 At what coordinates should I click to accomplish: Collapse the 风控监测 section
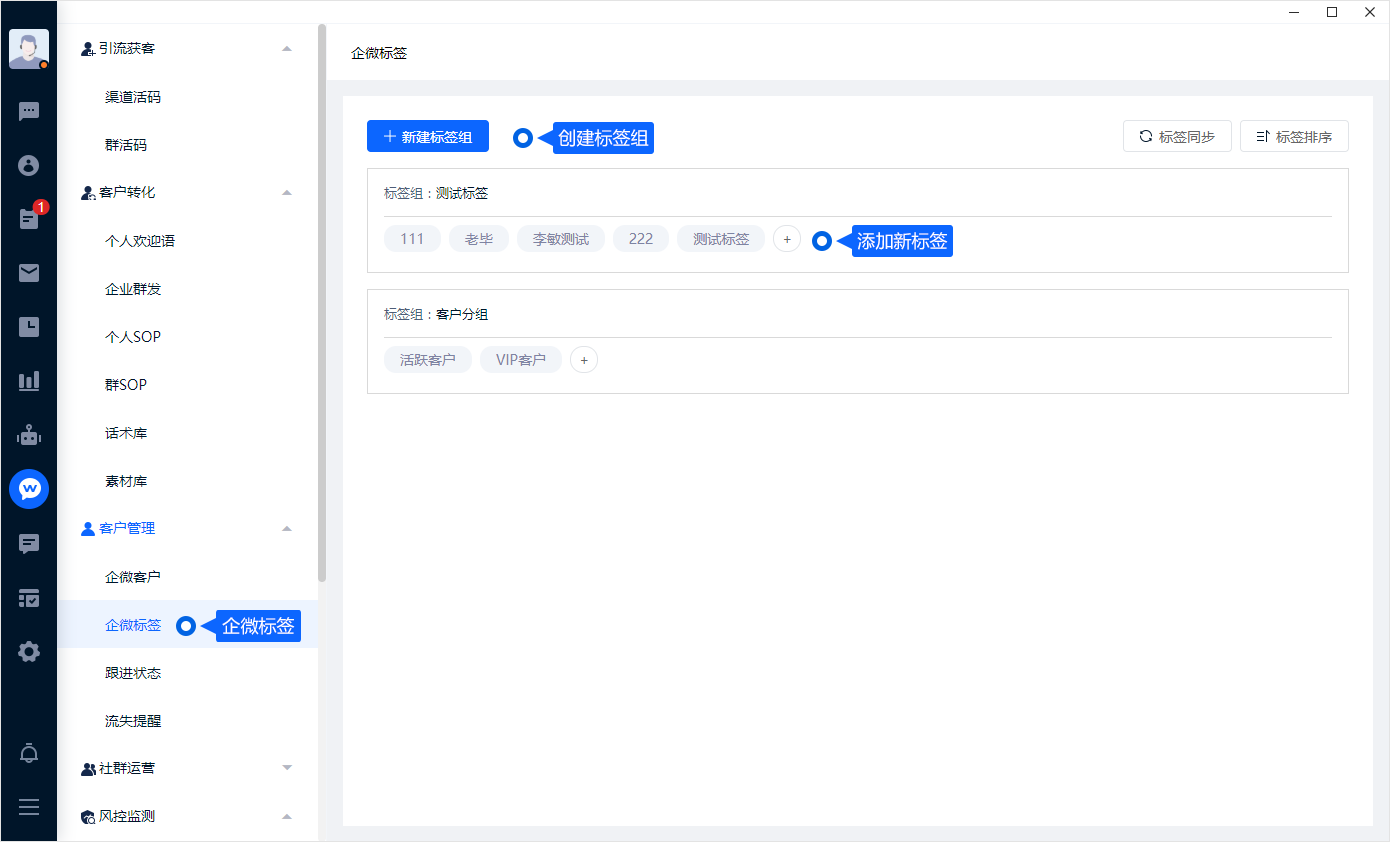coord(287,816)
